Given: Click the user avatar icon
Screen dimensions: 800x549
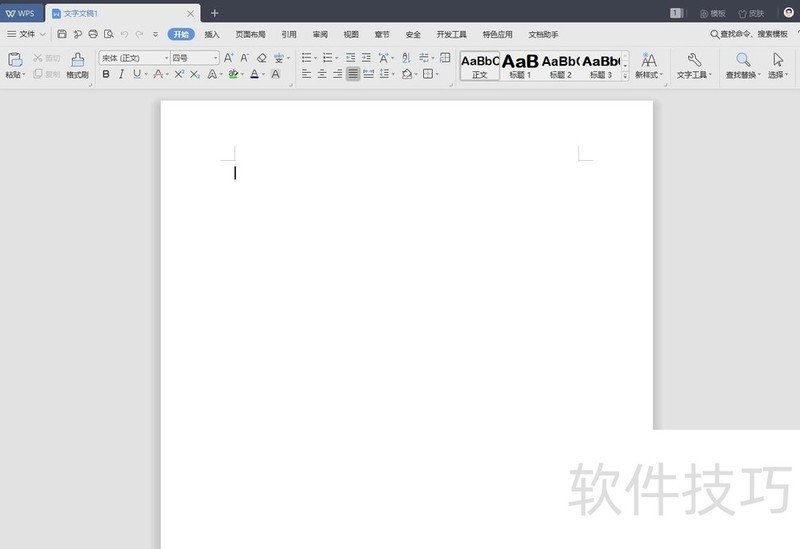Looking at the screenshot, I should 788,12.
